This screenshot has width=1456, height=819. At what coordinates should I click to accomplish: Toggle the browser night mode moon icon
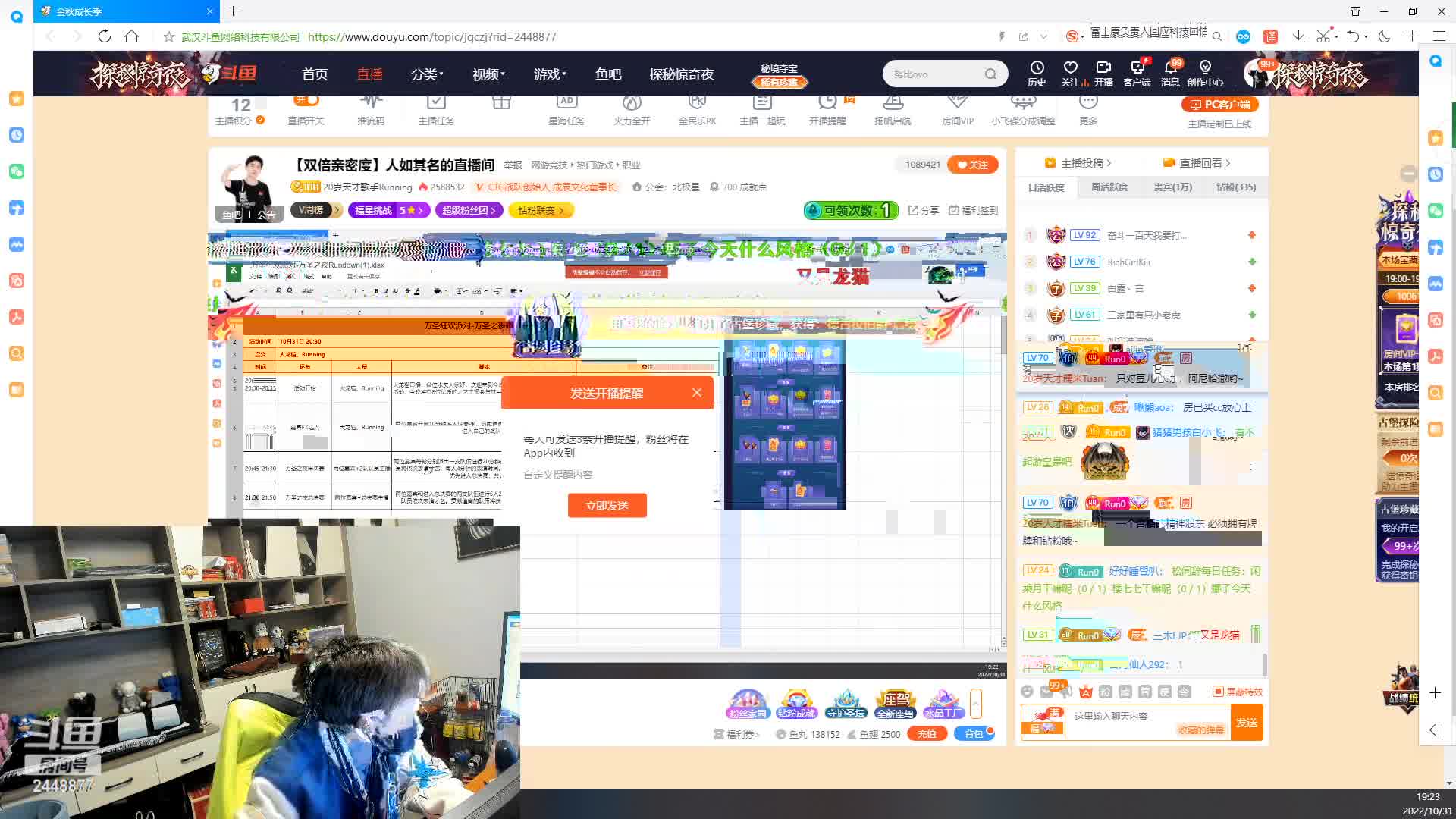(x=1384, y=36)
